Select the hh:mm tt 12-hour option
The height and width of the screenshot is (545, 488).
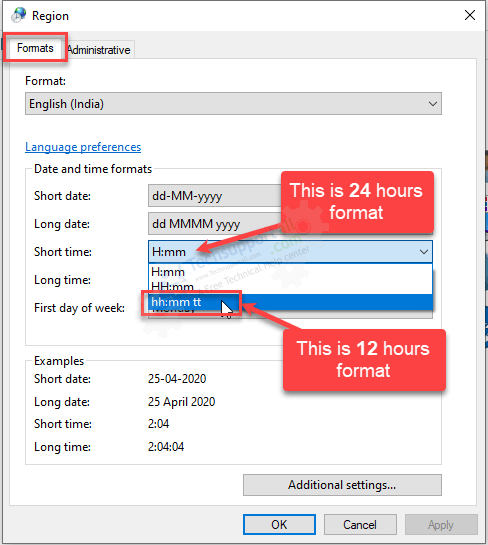tap(291, 302)
